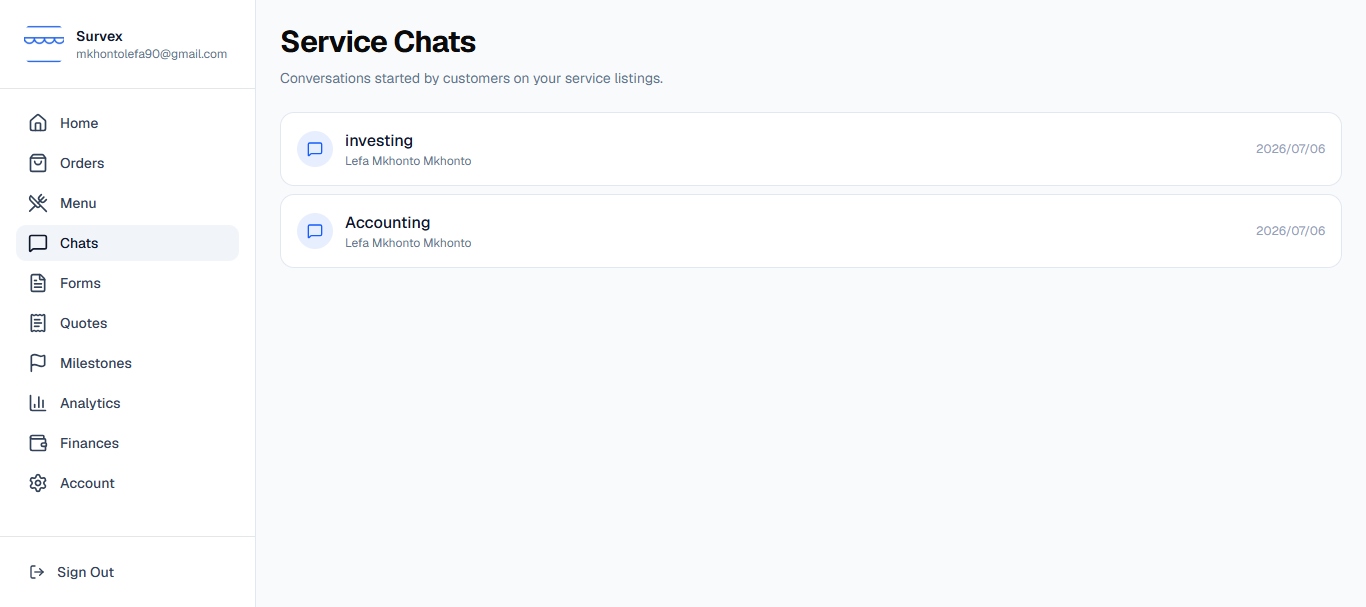Open the Accounting conversation title
The height and width of the screenshot is (607, 1366).
387,222
